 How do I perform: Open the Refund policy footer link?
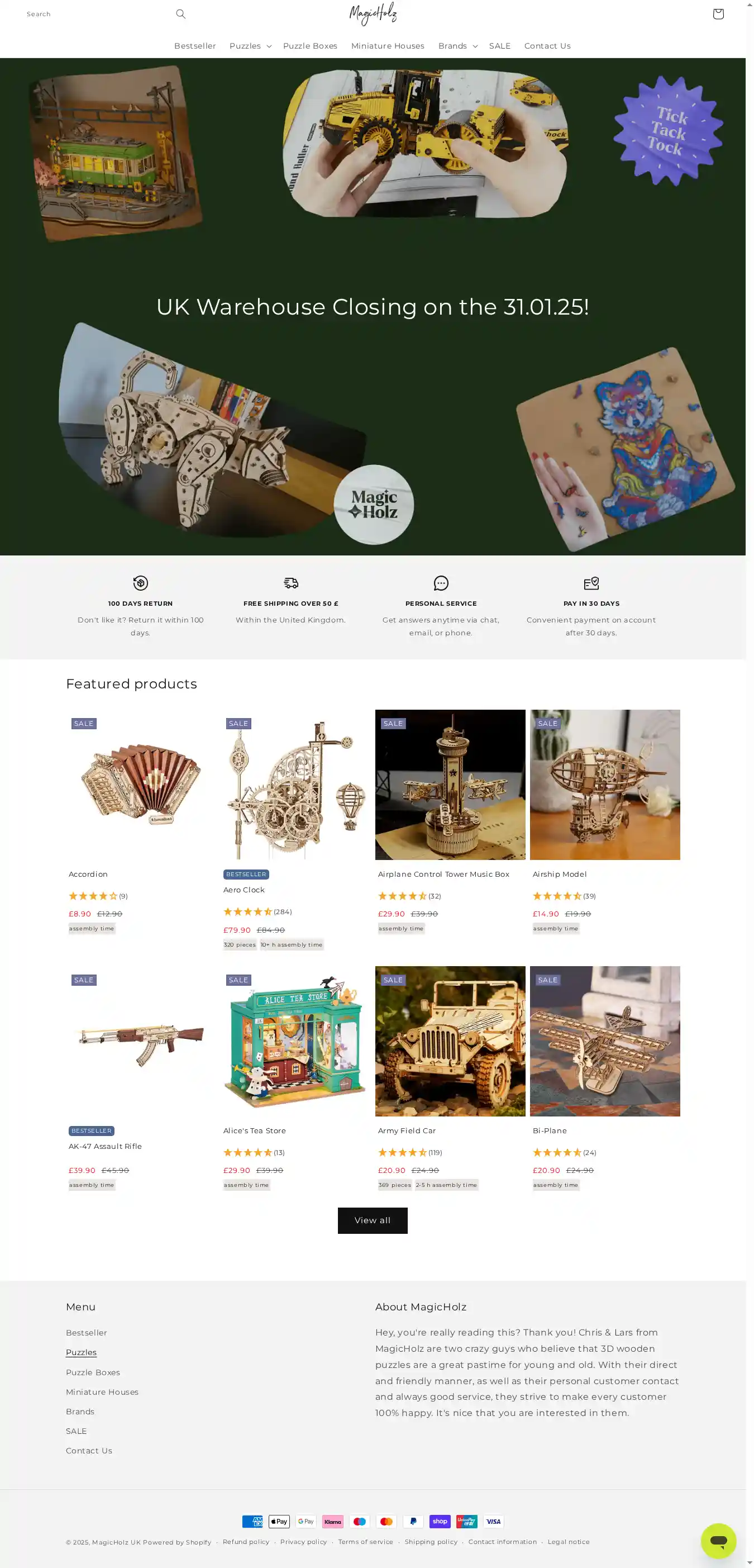246,1542
